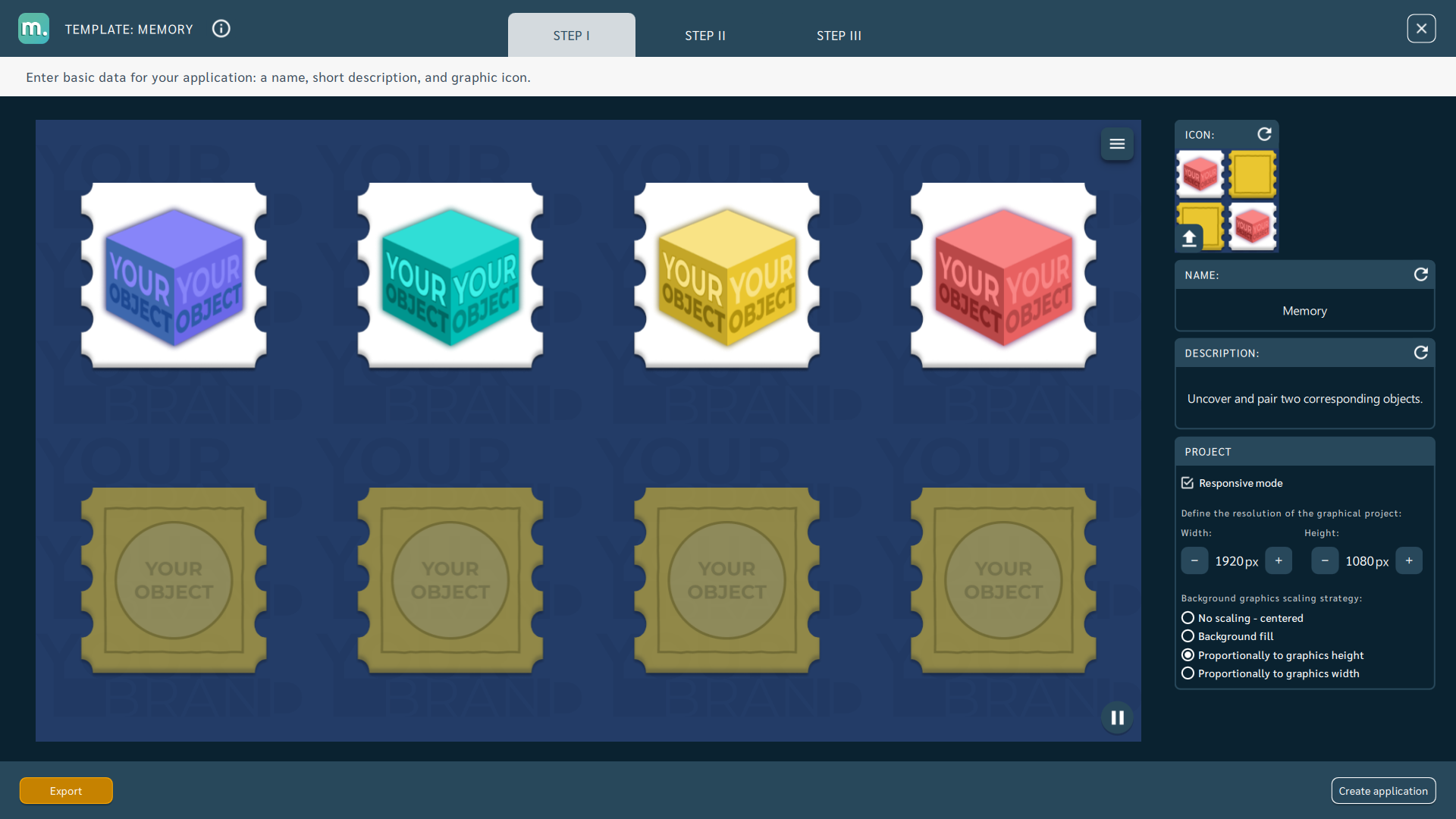Reset the description with refresh arrow
Image resolution: width=1456 pixels, height=819 pixels.
click(x=1420, y=353)
